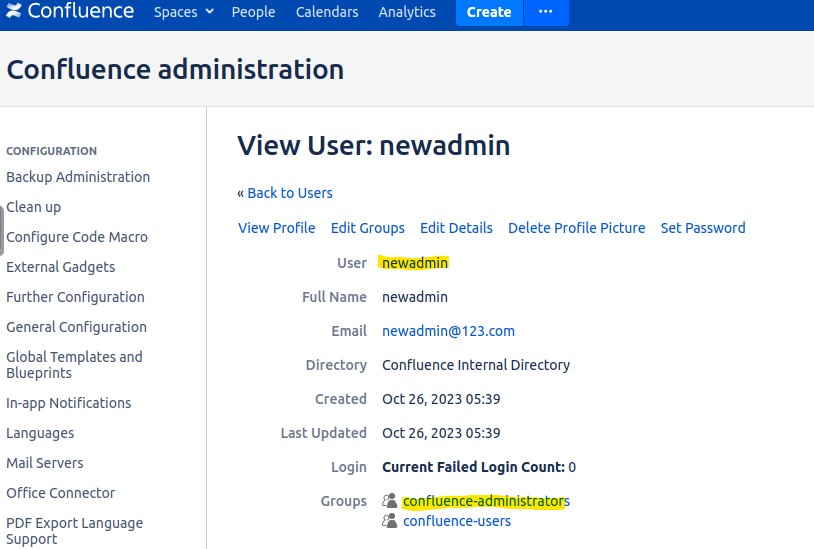Click the group icon beside confluence-administrators
Image resolution: width=814 pixels, height=549 pixels.
tap(389, 501)
